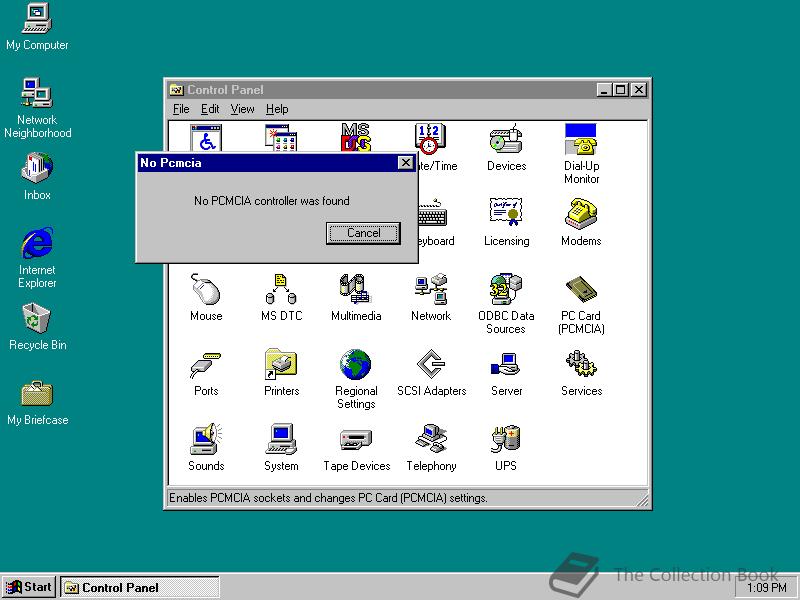Open Network Neighborhood desktop icon
This screenshot has height=600, width=800.
point(37,93)
